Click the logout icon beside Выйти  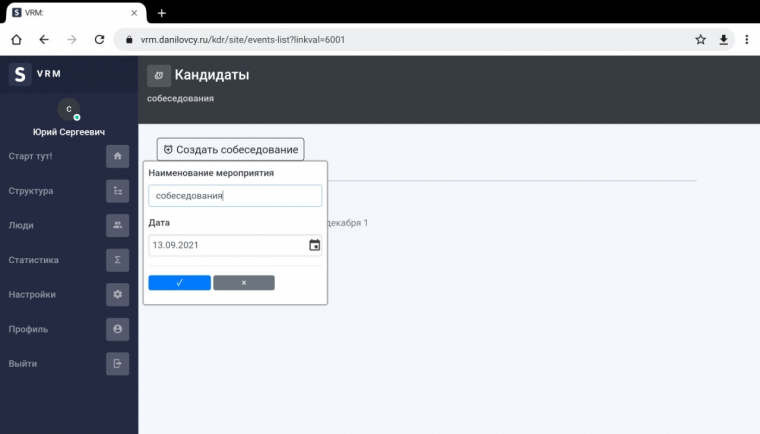click(x=117, y=363)
